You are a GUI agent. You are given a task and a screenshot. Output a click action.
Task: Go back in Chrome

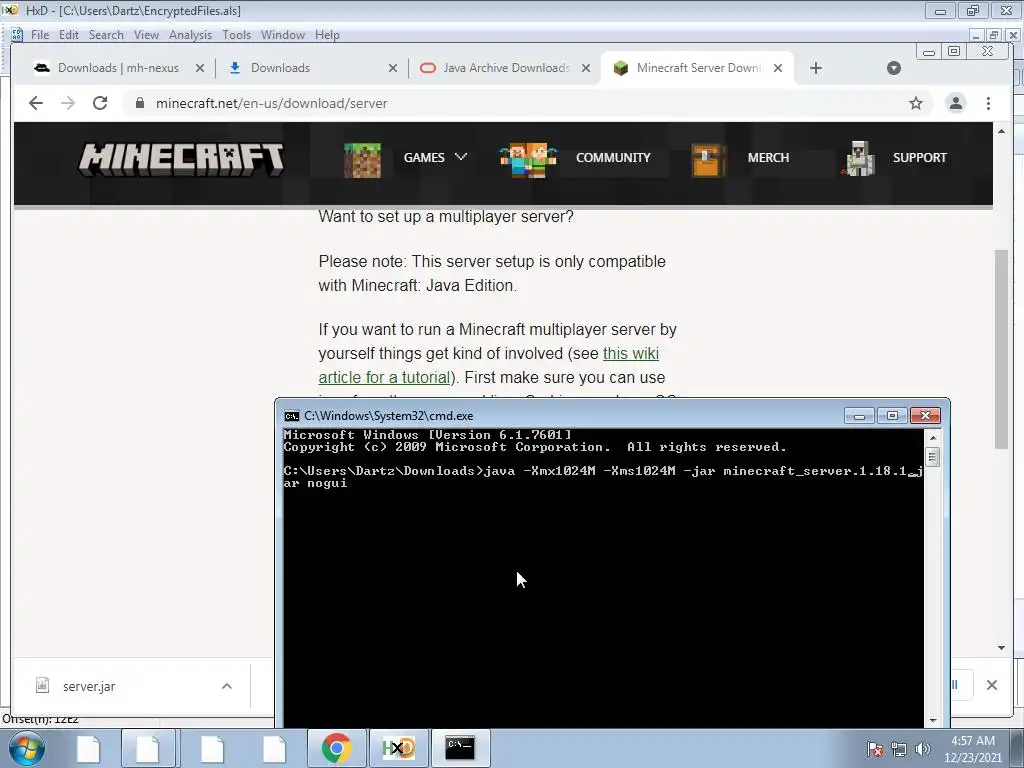pyautogui.click(x=36, y=103)
